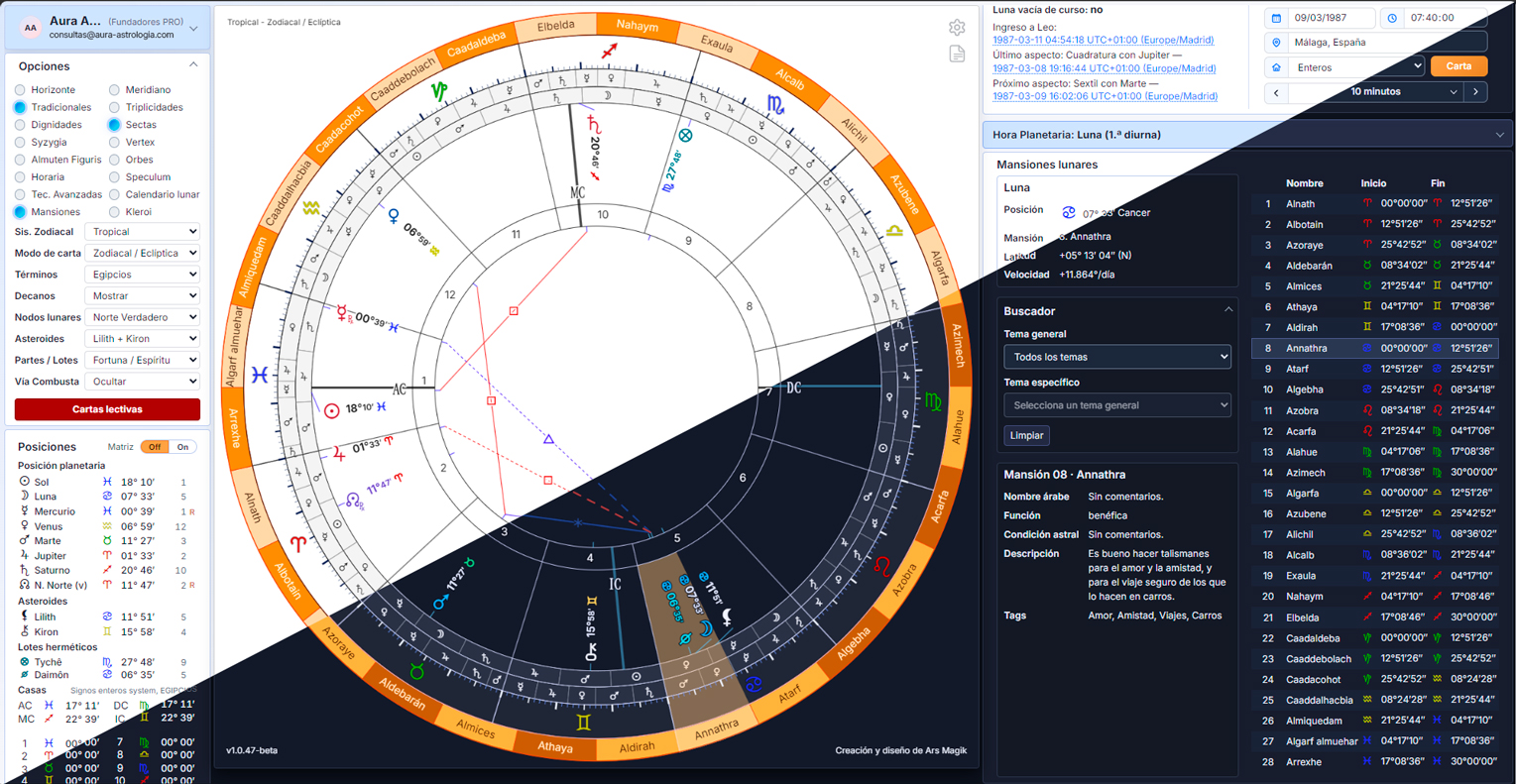Open the Términos dropdown showing Egipcios
This screenshot has width=1516, height=784.
coord(143,275)
